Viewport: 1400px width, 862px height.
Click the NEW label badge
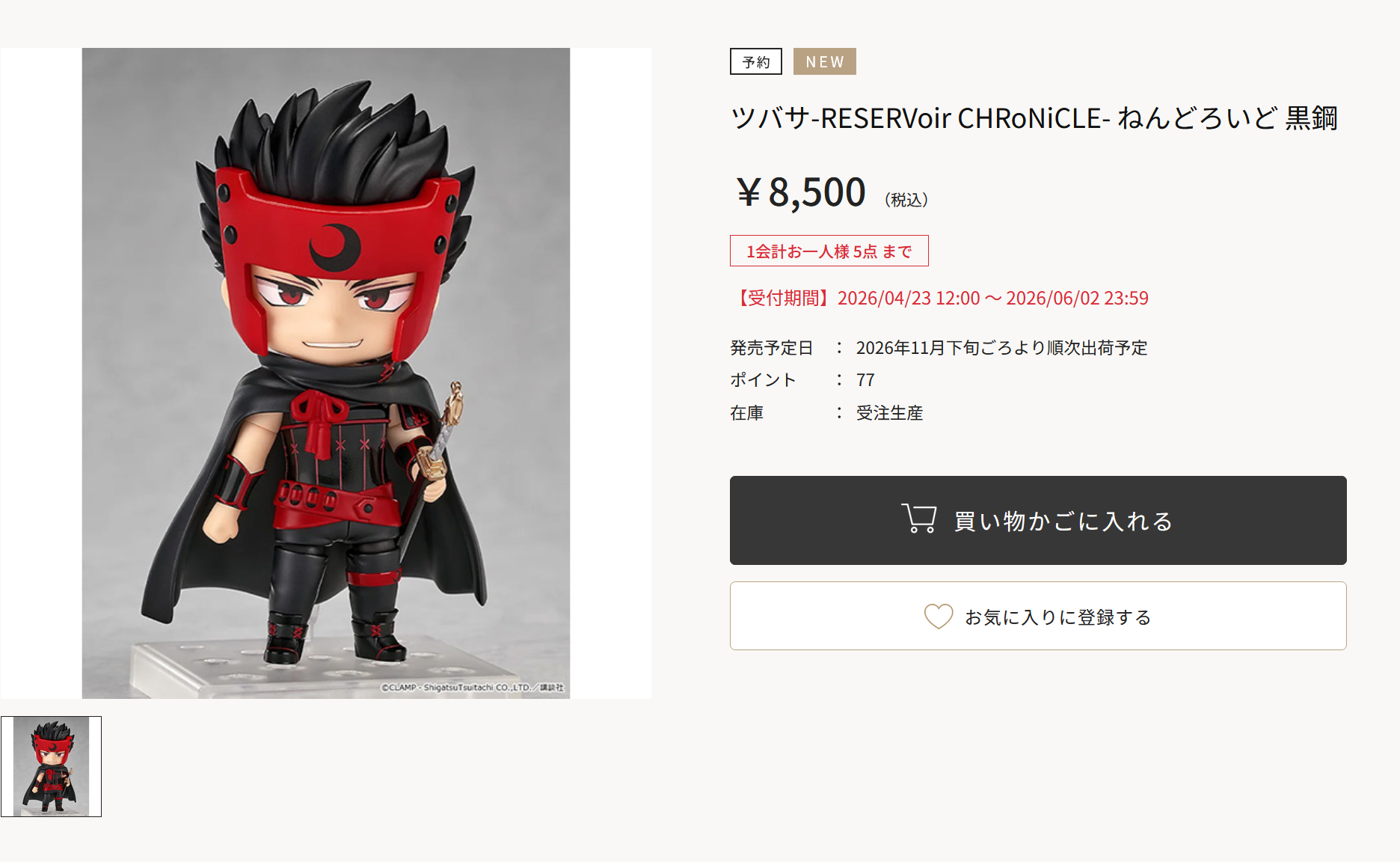825,61
